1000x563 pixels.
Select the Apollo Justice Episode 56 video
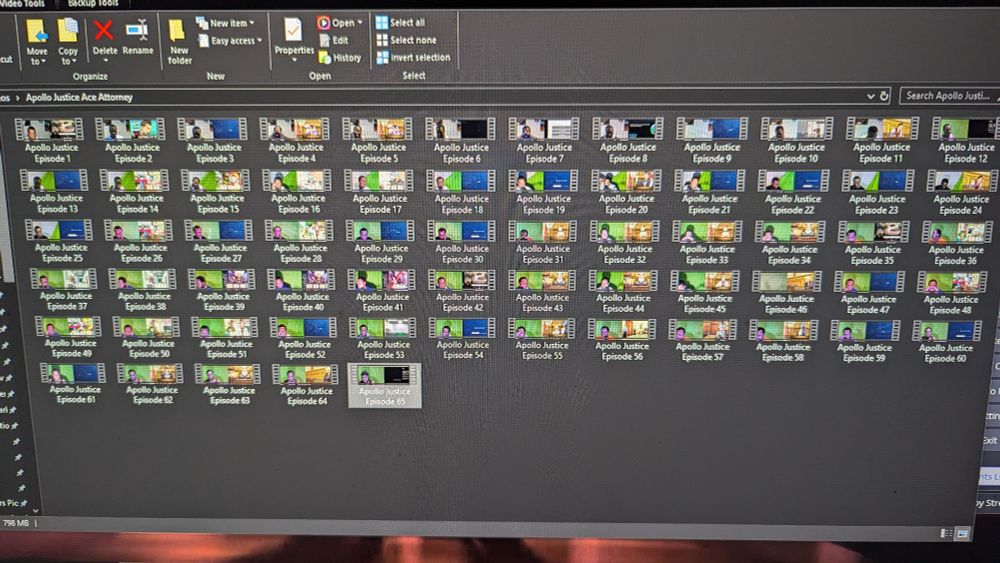click(x=622, y=340)
